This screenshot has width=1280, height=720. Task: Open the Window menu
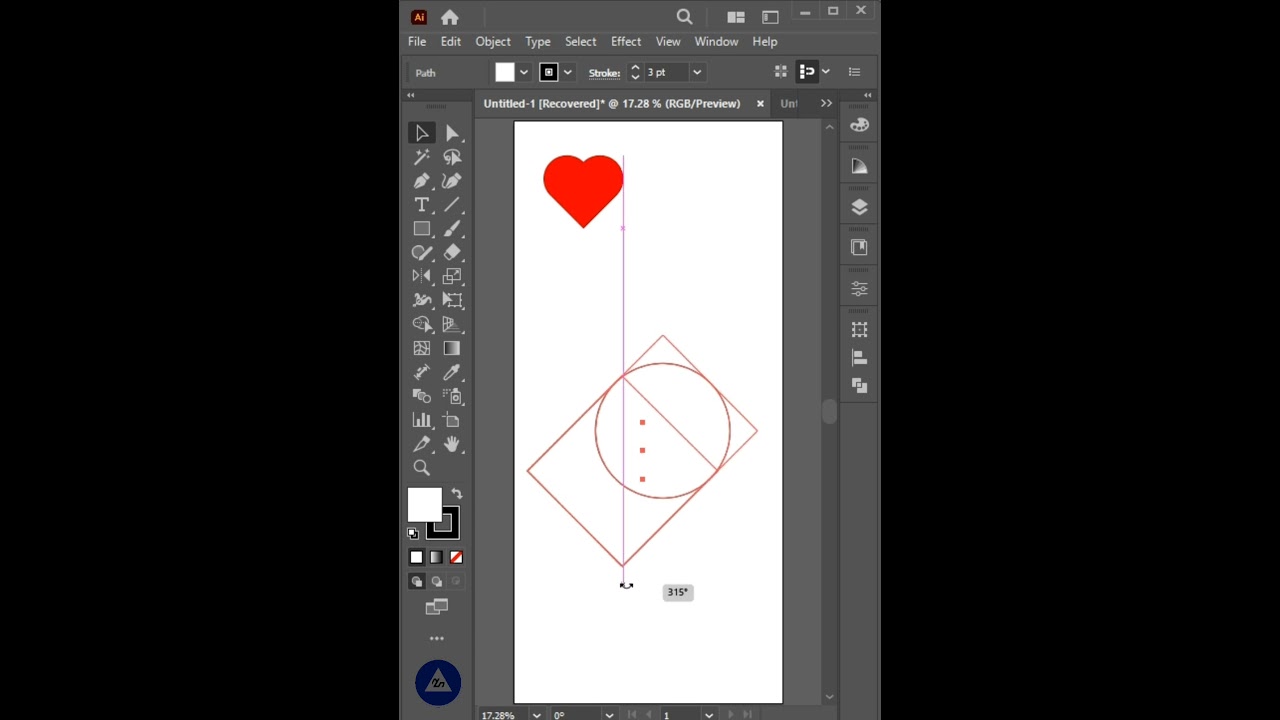pyautogui.click(x=716, y=42)
